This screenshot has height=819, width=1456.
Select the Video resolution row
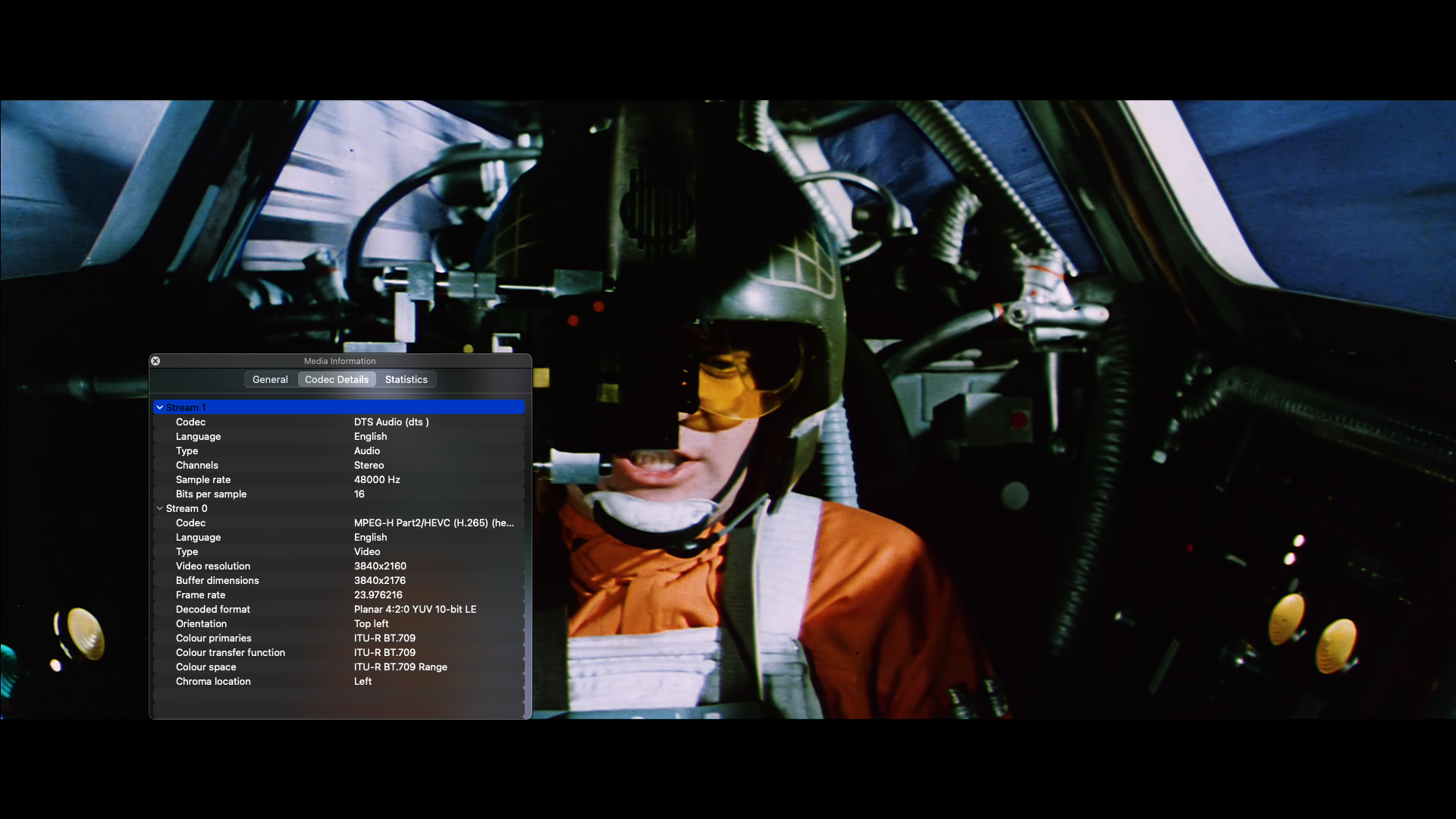[213, 566]
